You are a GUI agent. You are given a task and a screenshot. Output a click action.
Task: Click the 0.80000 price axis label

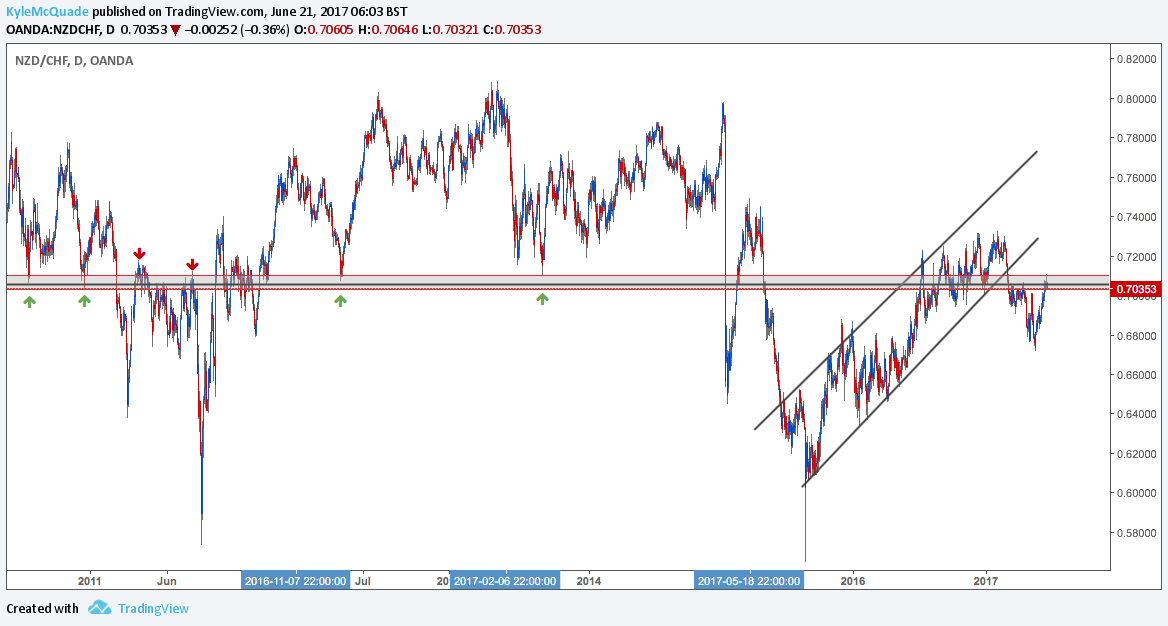pos(1136,99)
